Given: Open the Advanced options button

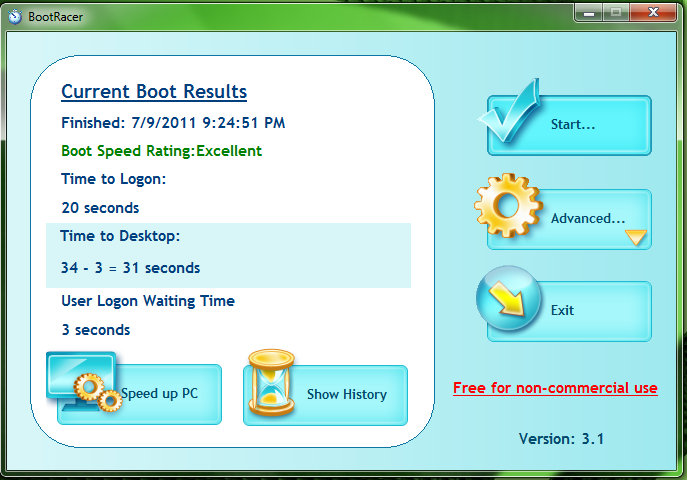Looking at the screenshot, I should pyautogui.click(x=569, y=219).
